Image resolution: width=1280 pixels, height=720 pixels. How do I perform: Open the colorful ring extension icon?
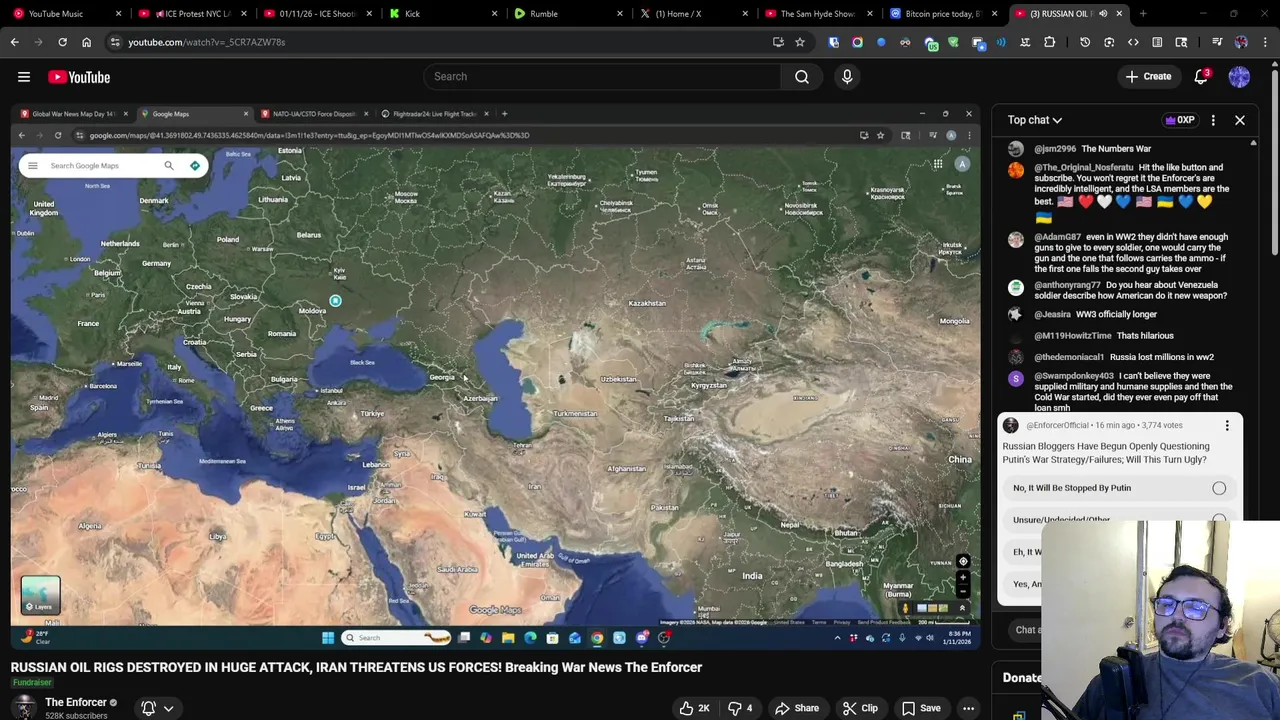point(857,42)
